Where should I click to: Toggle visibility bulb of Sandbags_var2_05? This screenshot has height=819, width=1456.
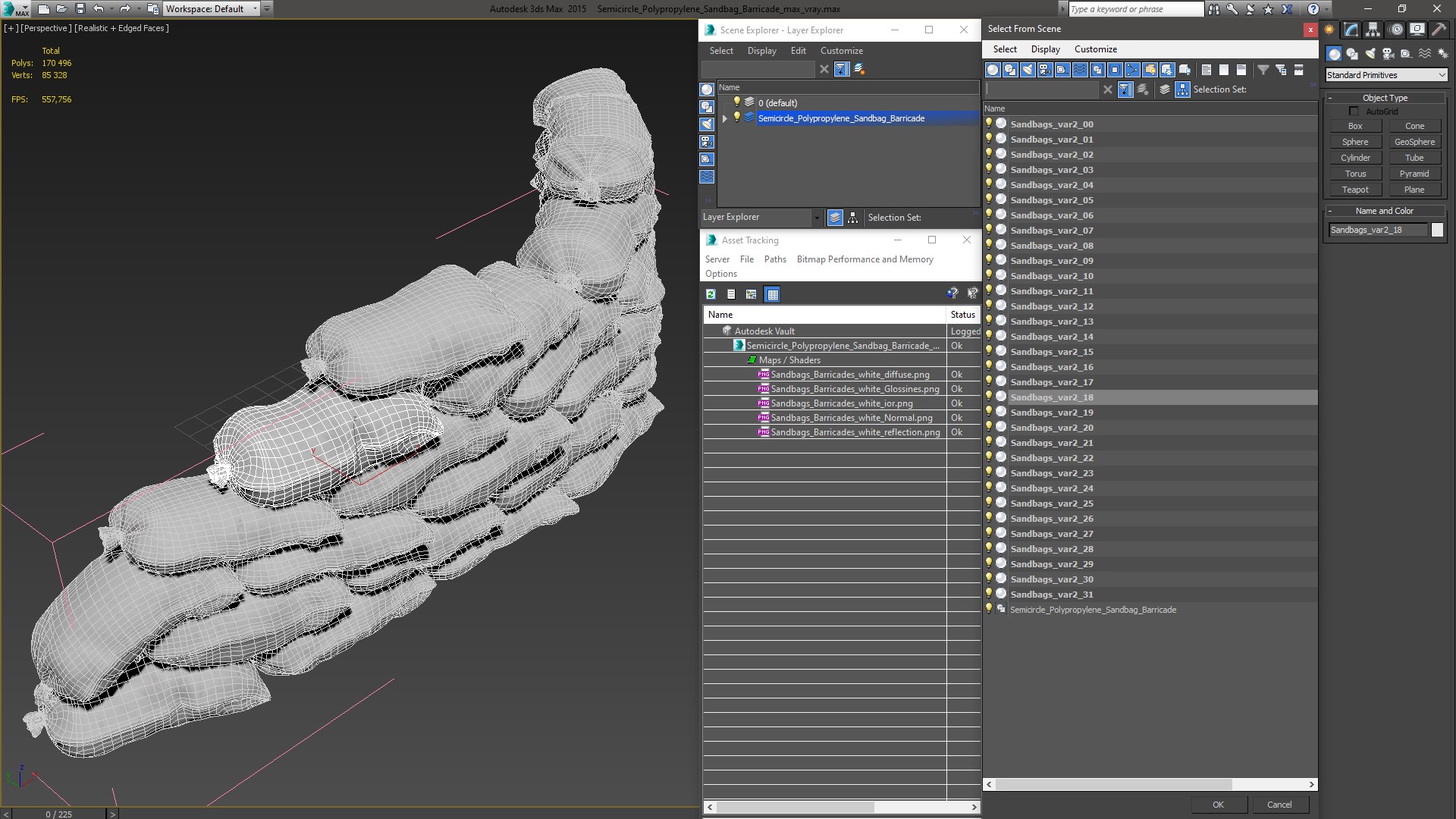tap(989, 199)
